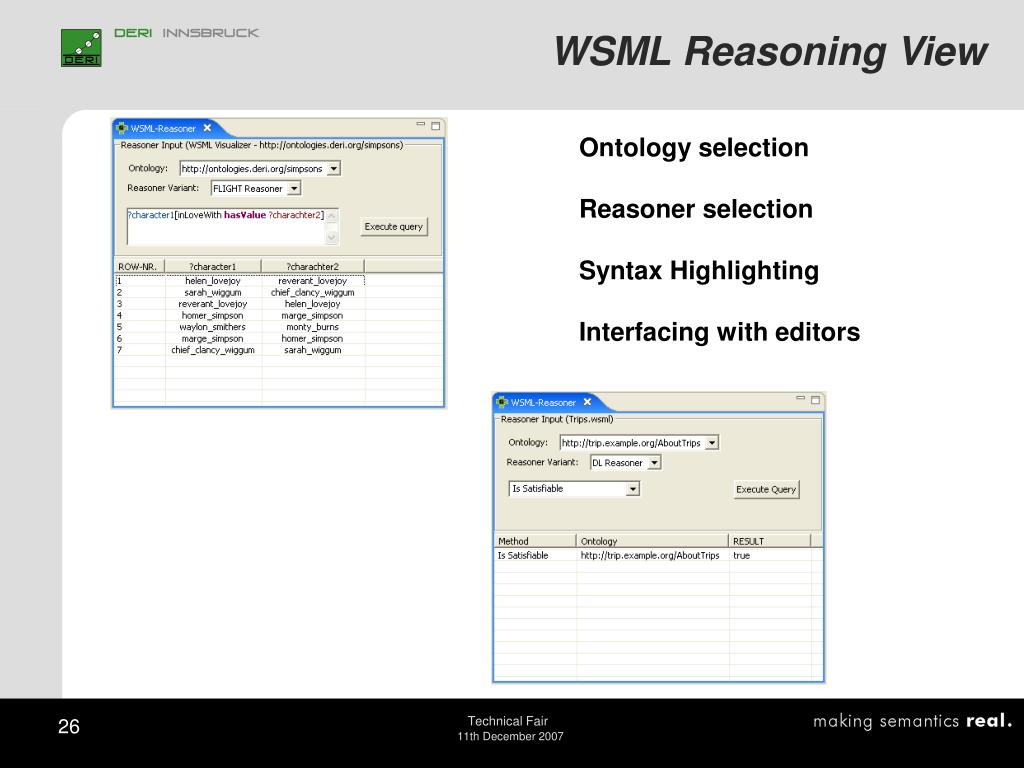This screenshot has height=768, width=1024.
Task: Click row 1 reverant_lovejoy in ?charachter2
Action: [313, 281]
